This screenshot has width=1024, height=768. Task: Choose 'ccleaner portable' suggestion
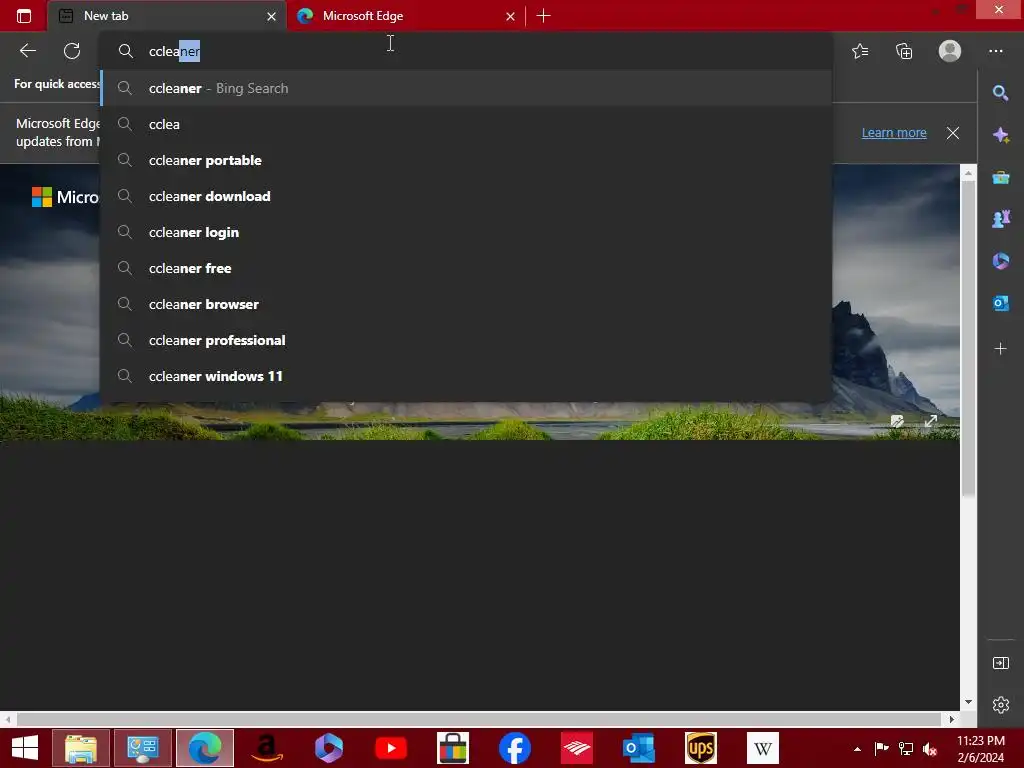click(466, 160)
